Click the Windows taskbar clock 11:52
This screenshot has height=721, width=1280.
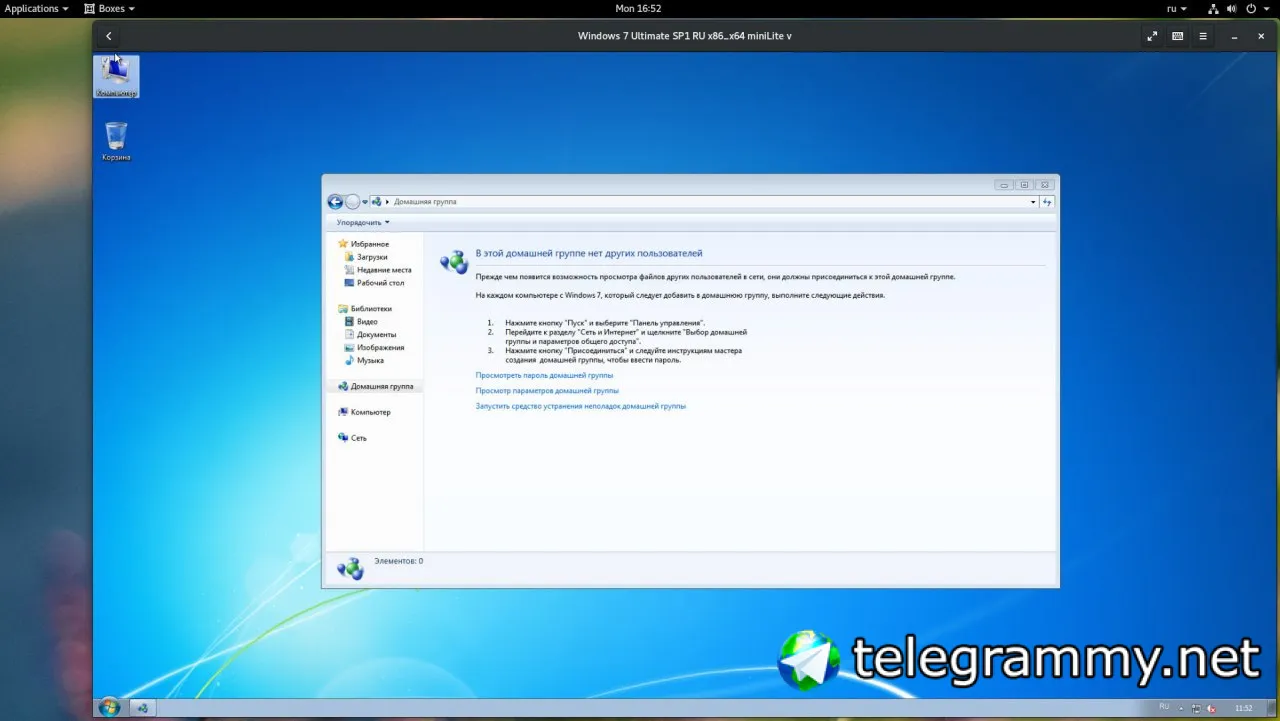(x=1244, y=708)
